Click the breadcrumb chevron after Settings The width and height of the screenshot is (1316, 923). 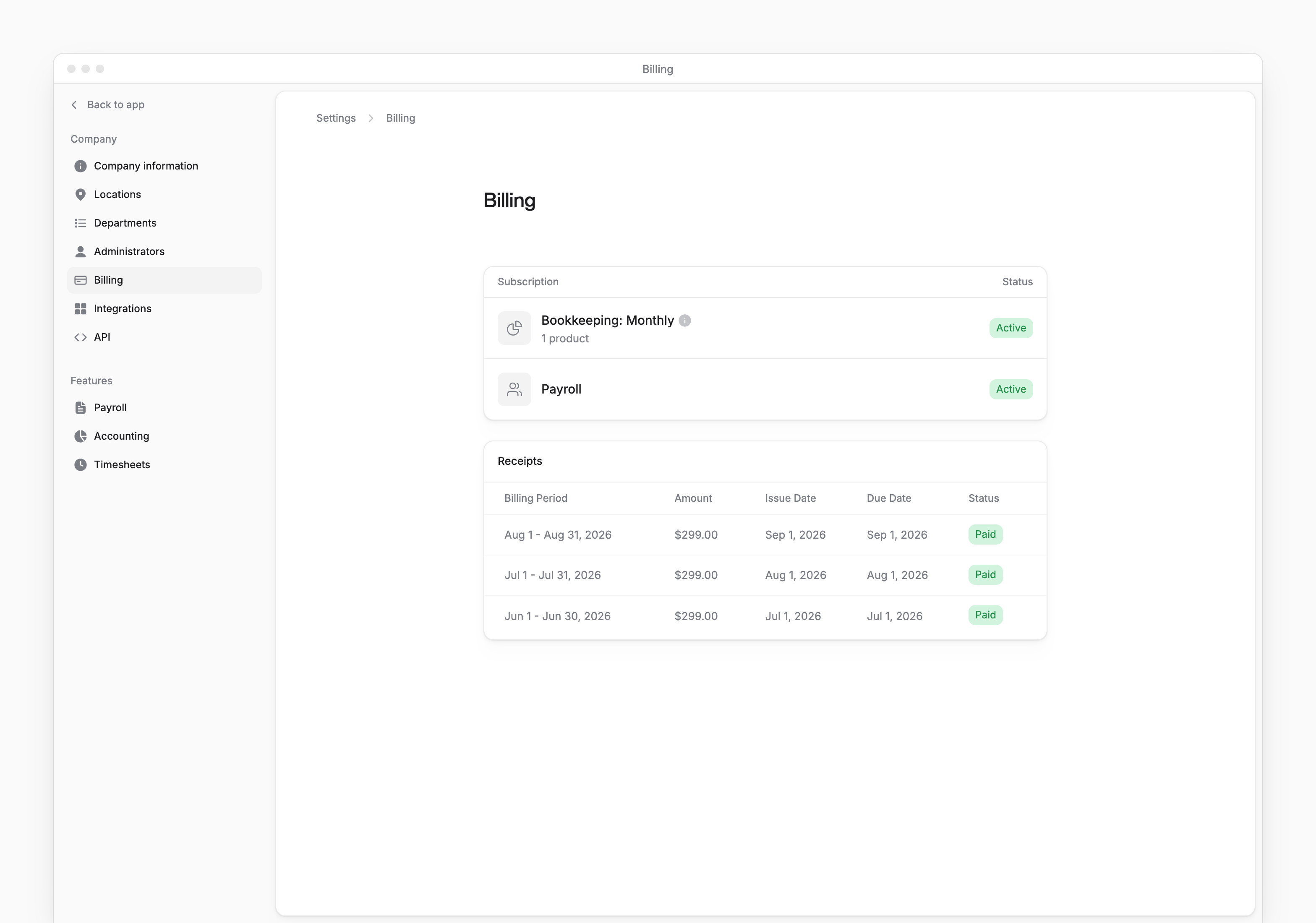(371, 119)
